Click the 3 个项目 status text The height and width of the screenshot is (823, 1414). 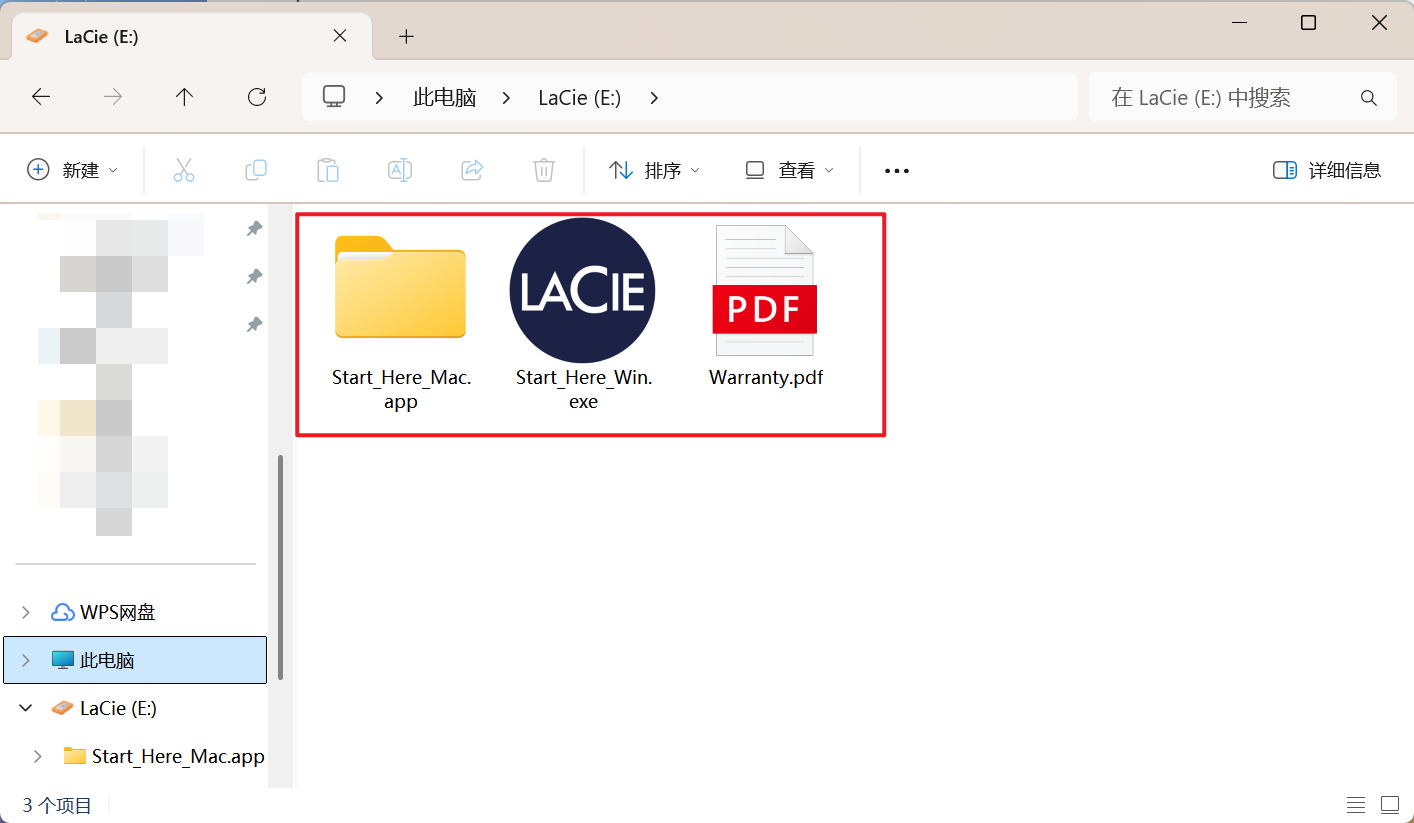click(57, 805)
